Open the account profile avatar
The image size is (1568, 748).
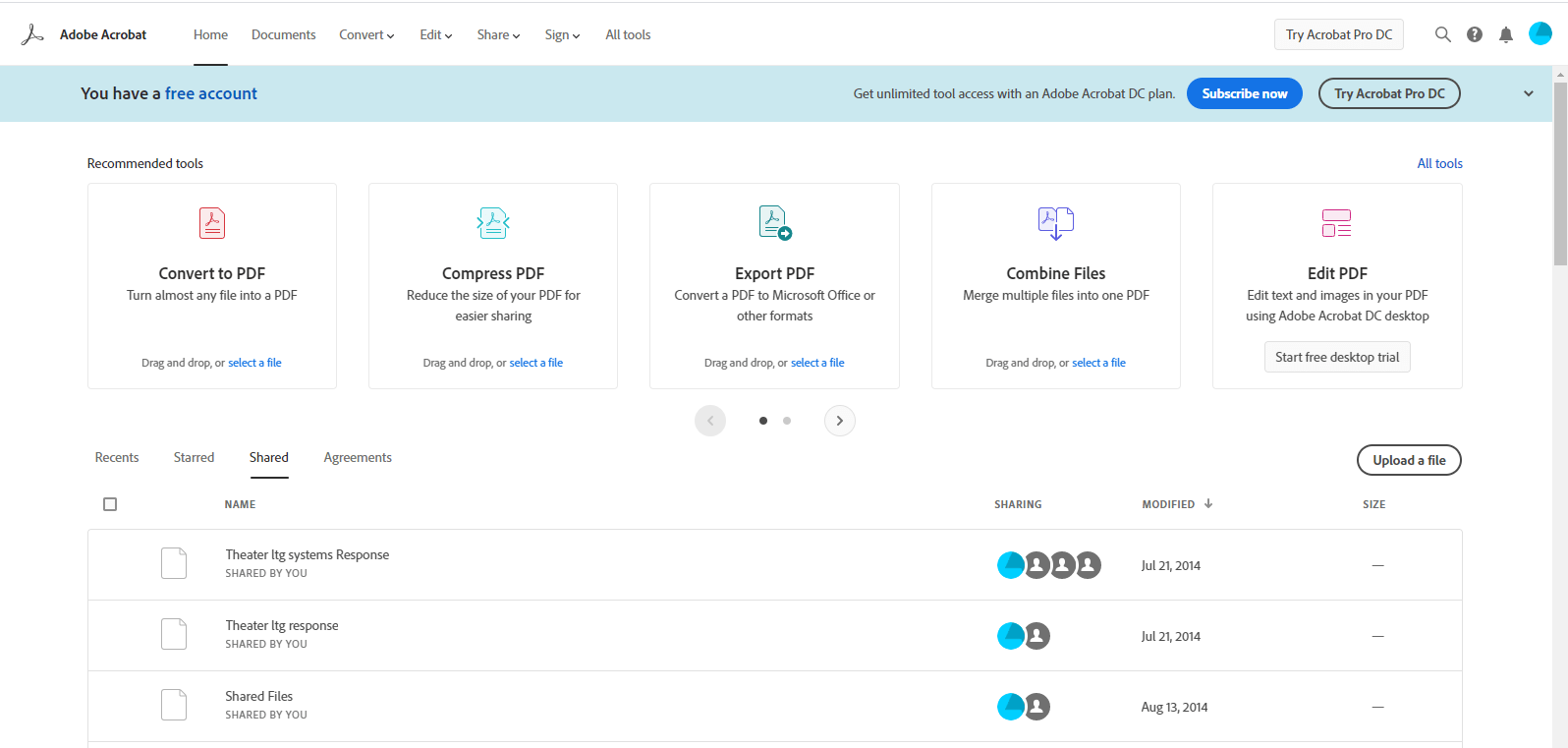coord(1540,33)
